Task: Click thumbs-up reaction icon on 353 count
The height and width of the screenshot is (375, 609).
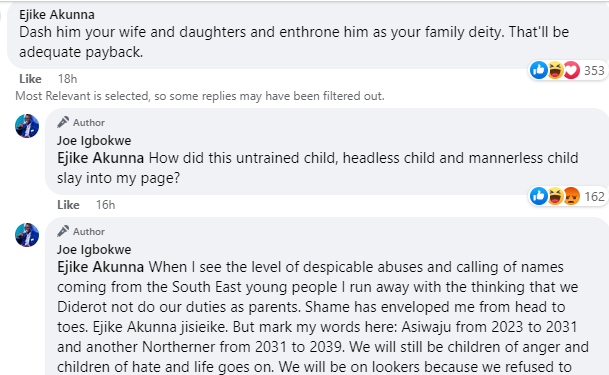Action: [539, 70]
